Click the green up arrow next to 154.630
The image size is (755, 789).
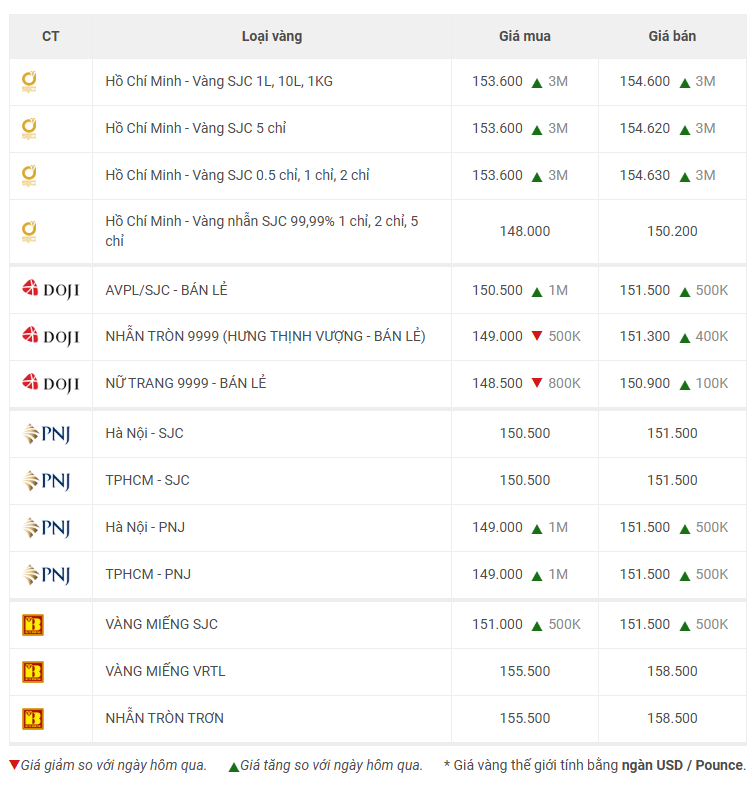pos(684,176)
